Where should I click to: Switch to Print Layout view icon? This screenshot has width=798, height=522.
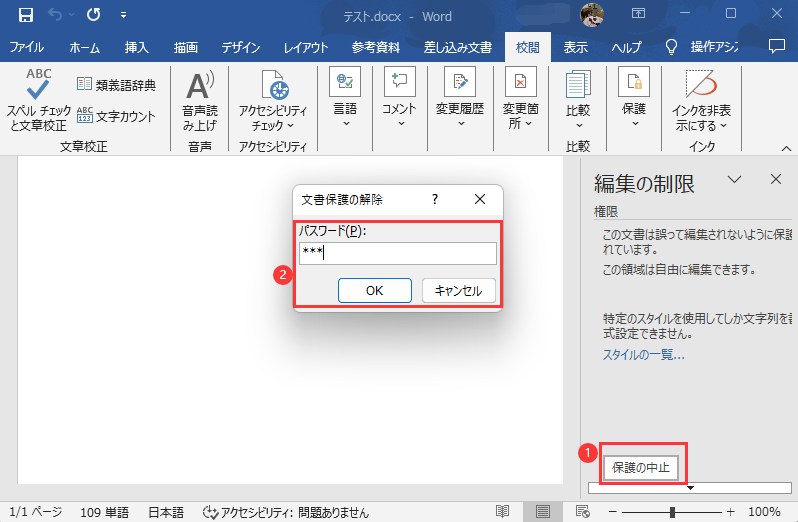click(x=543, y=511)
